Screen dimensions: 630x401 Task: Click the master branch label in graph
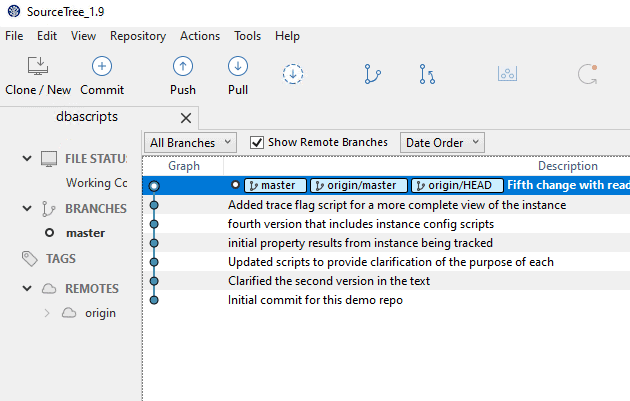tap(275, 185)
